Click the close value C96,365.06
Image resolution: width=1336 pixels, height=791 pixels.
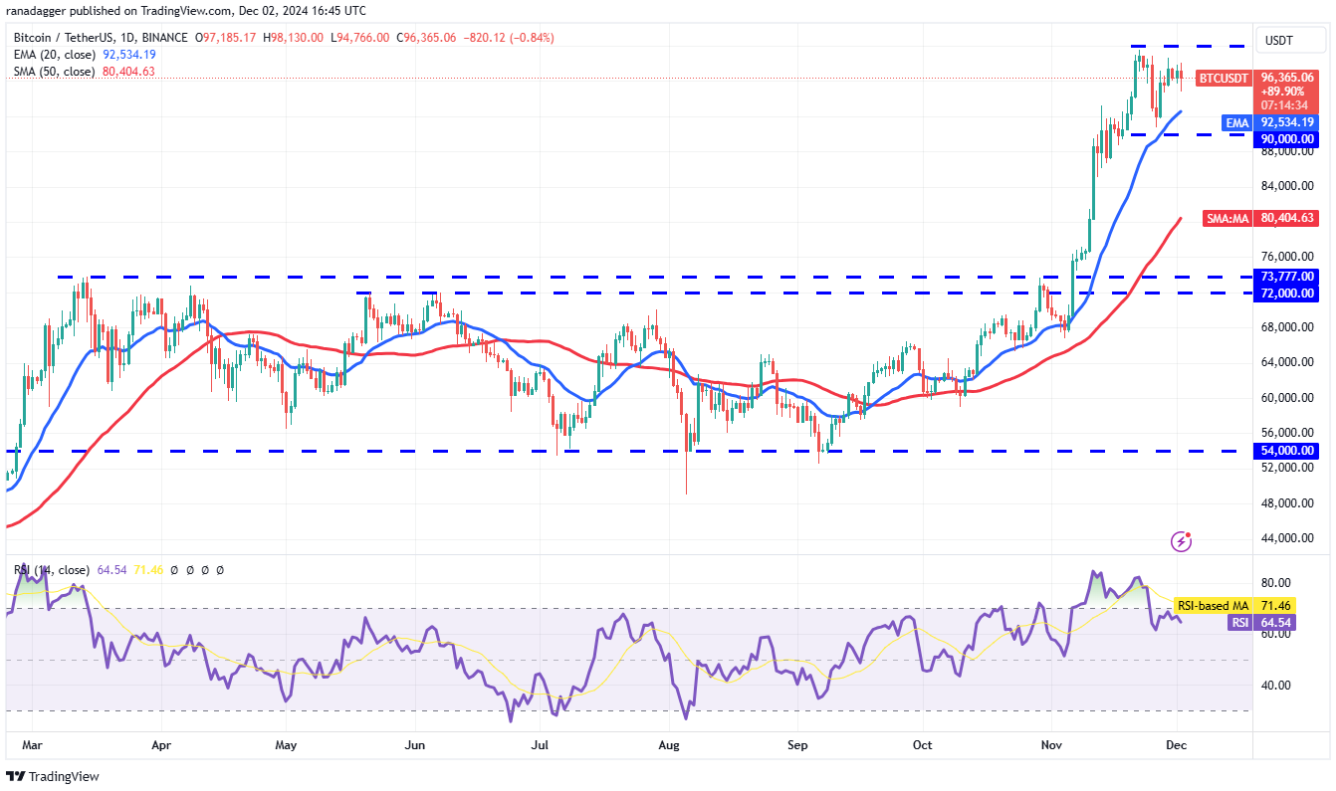(x=427, y=38)
